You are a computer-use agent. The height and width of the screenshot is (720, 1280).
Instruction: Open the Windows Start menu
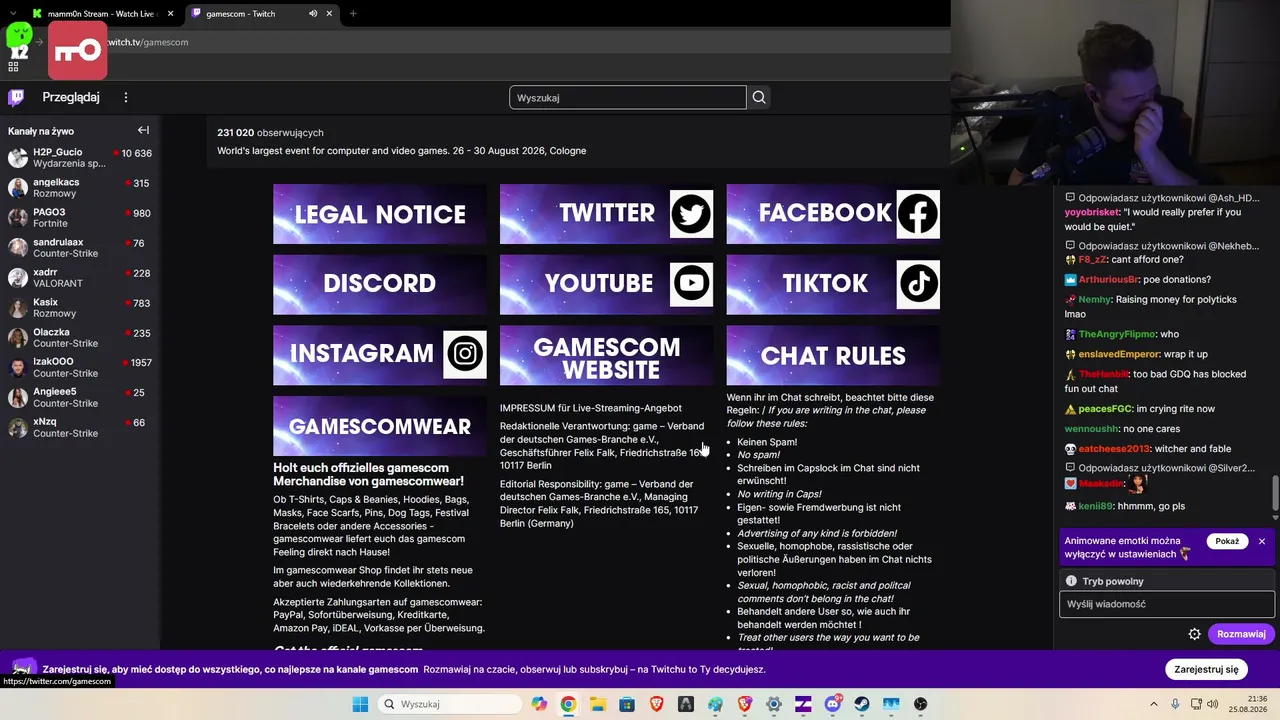pyautogui.click(x=360, y=704)
